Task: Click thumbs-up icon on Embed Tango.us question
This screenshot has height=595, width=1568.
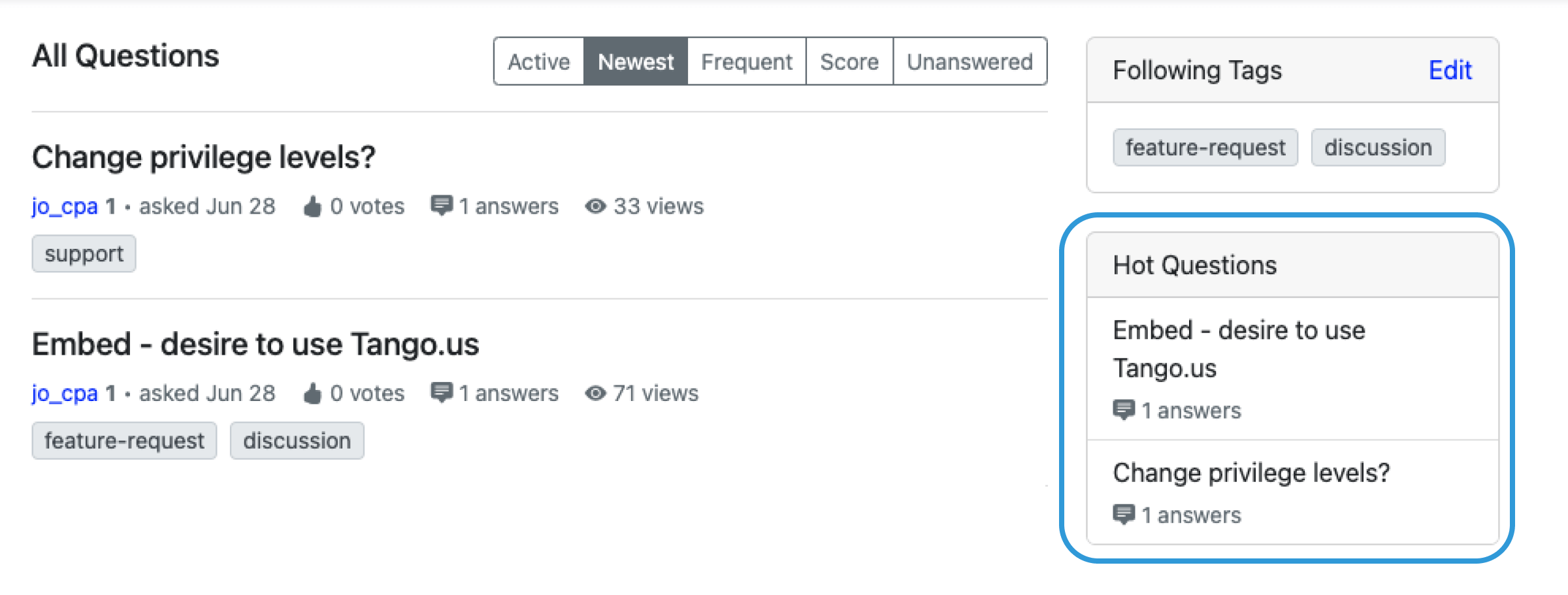Action: 313,393
